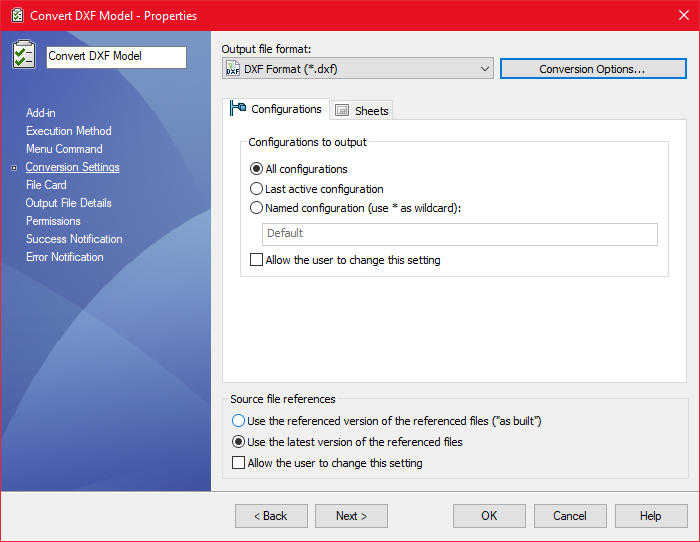The height and width of the screenshot is (542, 700).
Task: Click the task checklist icon beside name field
Action: point(24,54)
